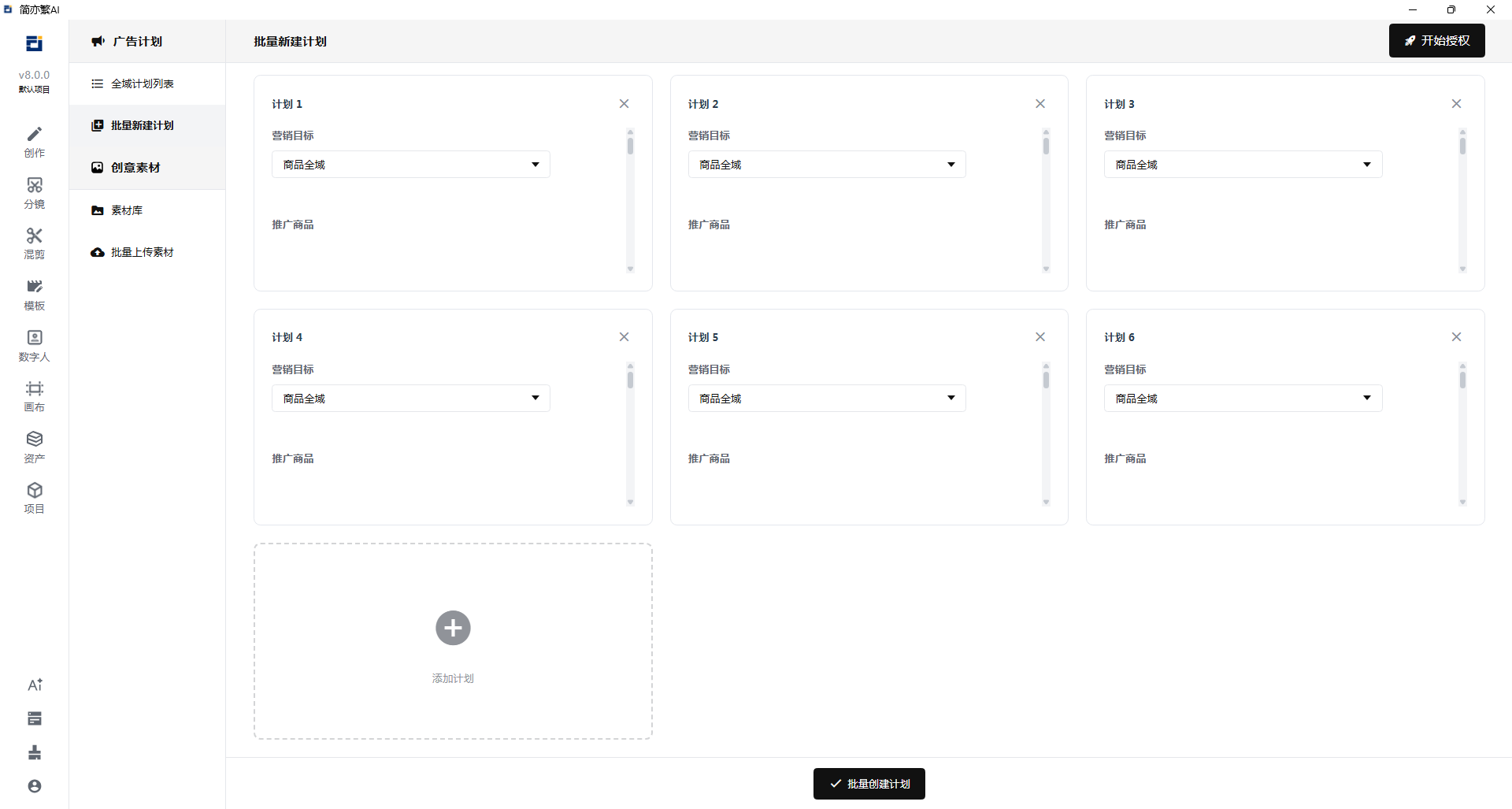The image size is (1512, 809).
Task: Click the scrollbar thumb in 计划 6 card
Action: pyautogui.click(x=1462, y=380)
